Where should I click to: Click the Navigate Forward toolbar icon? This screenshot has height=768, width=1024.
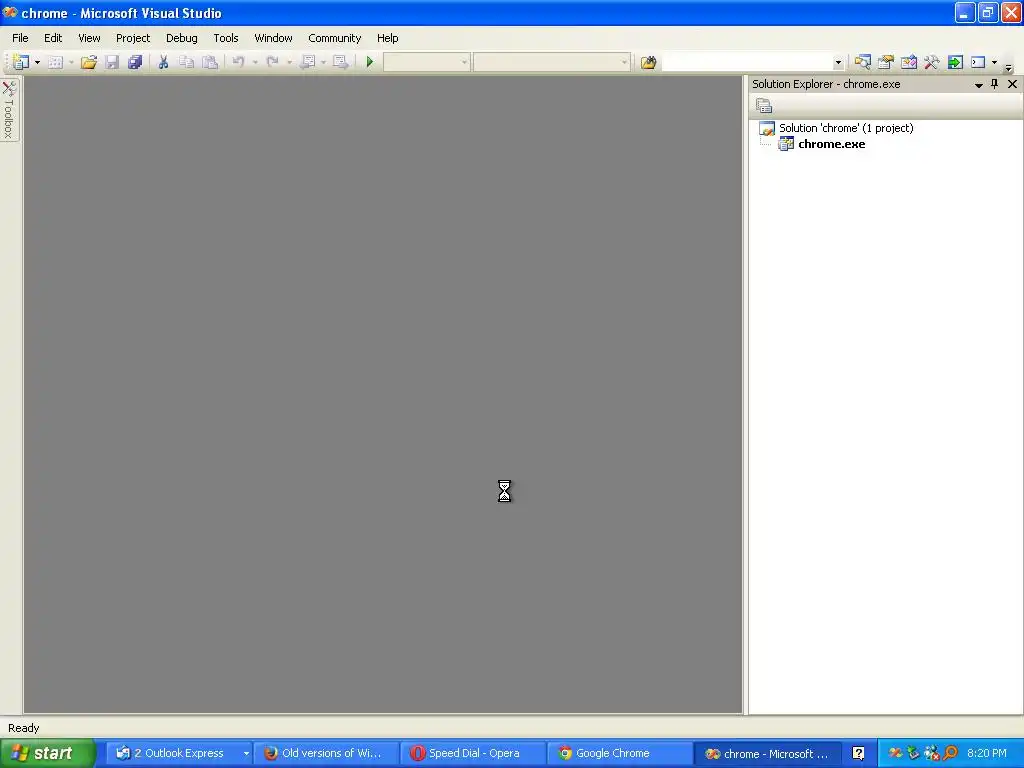(x=340, y=62)
